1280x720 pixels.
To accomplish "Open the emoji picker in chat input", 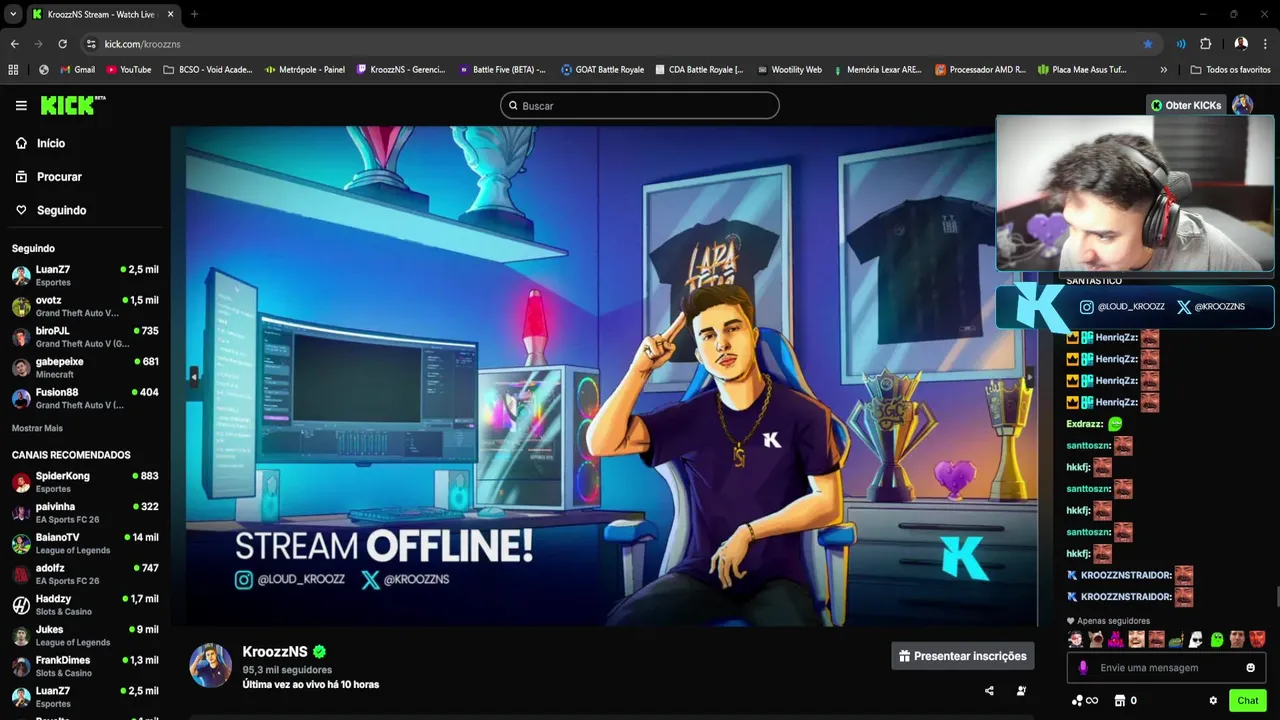I will 1250,668.
